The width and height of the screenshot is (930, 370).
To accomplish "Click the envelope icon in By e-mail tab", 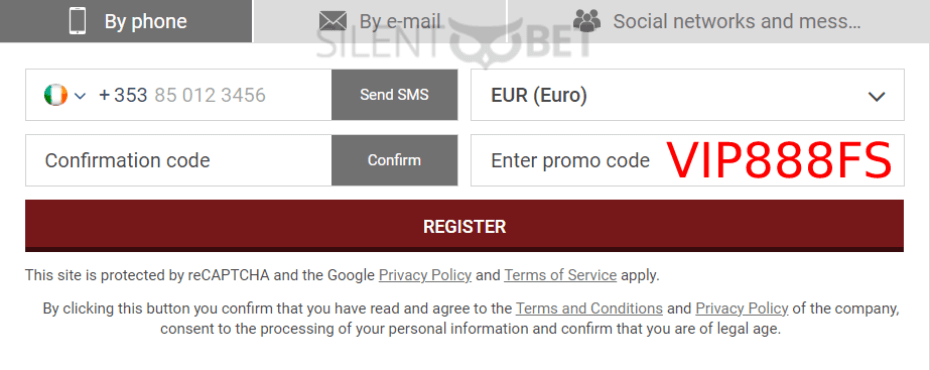I will (x=333, y=21).
